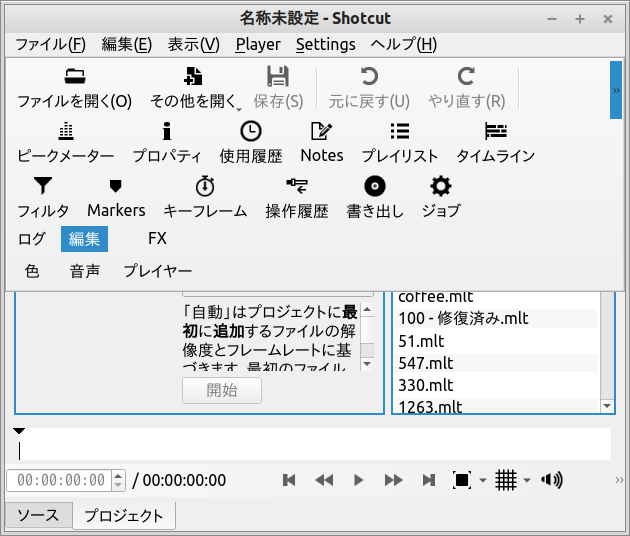This screenshot has width=630, height=536.
Task: Click the player scrub bar
Action: (314, 445)
